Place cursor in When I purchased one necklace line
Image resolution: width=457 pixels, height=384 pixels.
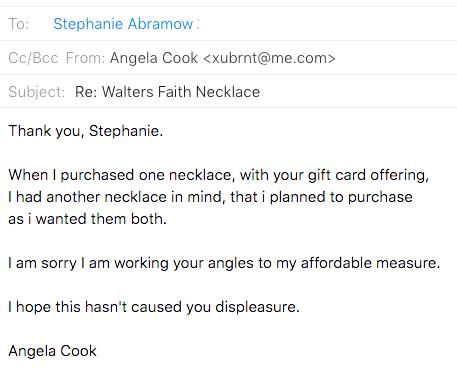[x=219, y=175]
